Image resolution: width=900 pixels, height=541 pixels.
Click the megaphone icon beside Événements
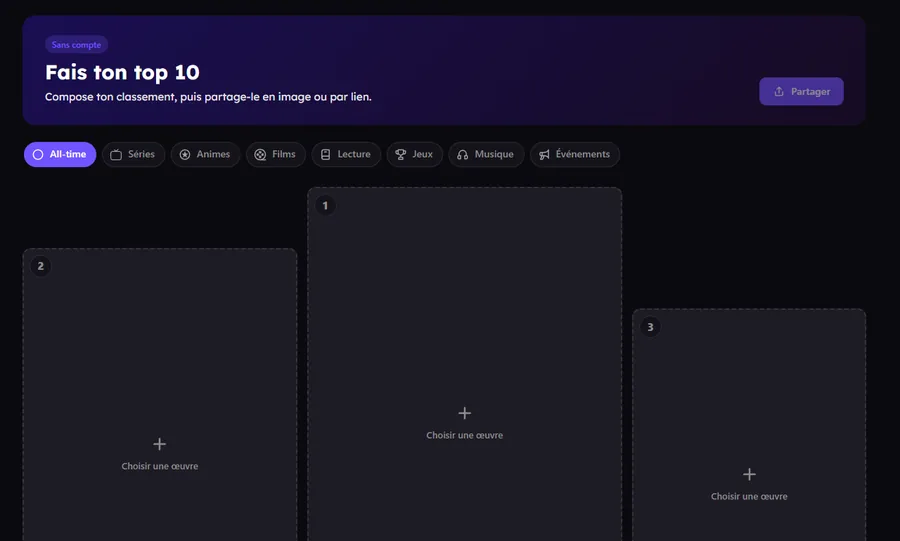(544, 154)
